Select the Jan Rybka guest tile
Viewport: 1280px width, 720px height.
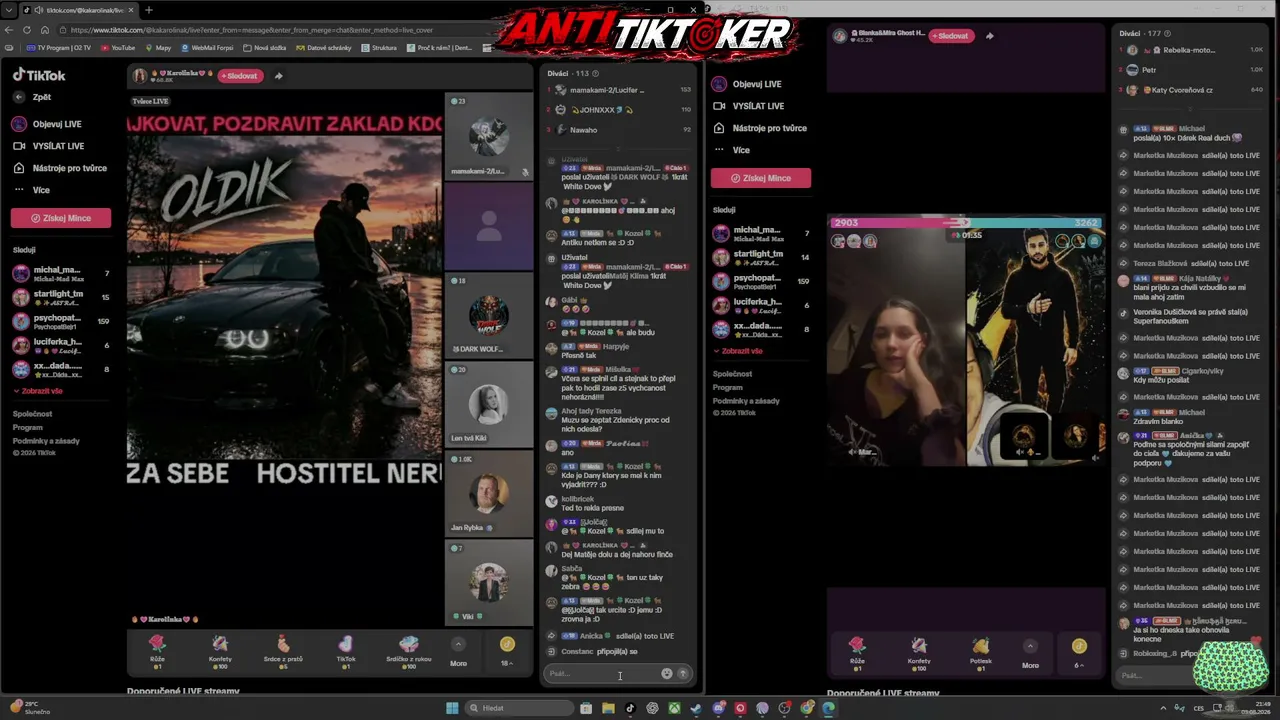pos(489,494)
